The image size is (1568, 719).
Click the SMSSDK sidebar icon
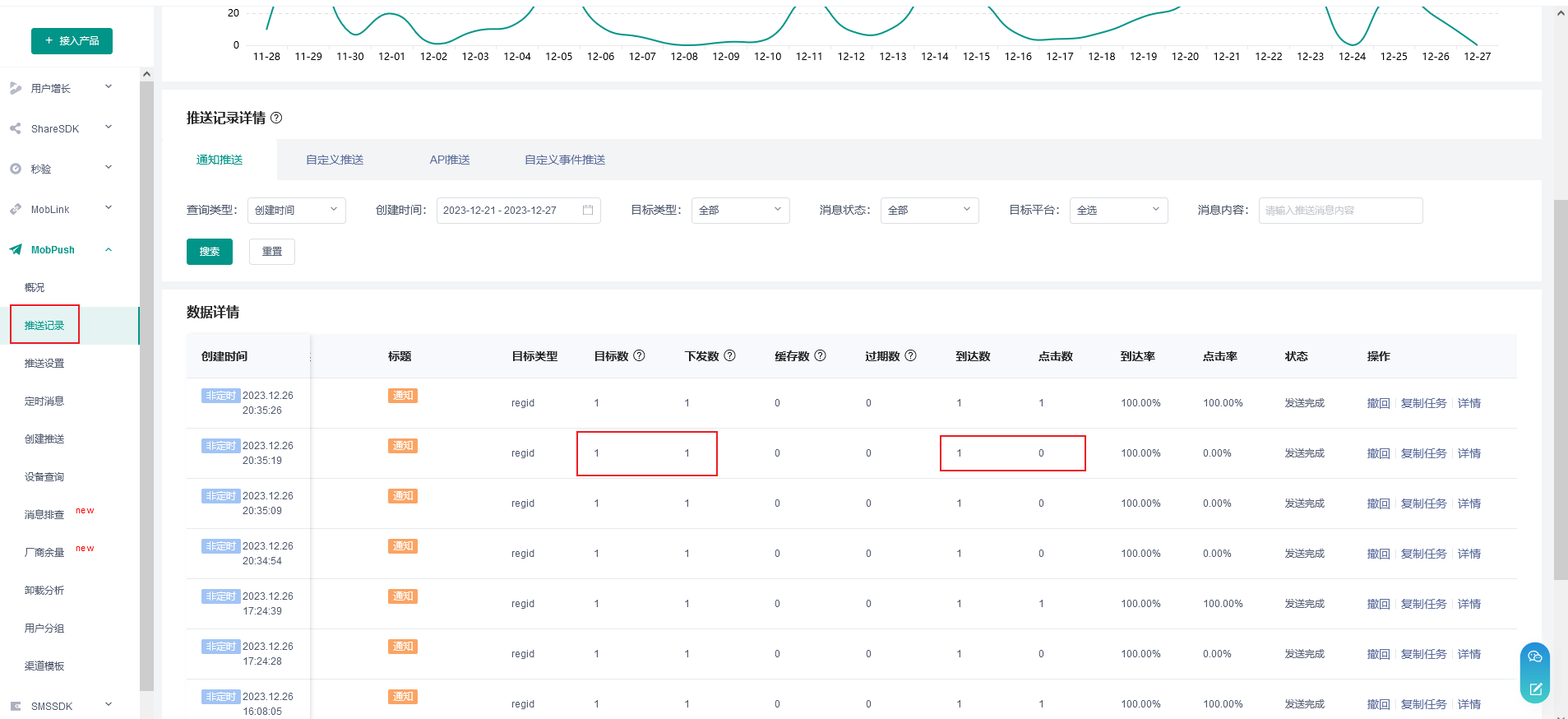tap(16, 706)
